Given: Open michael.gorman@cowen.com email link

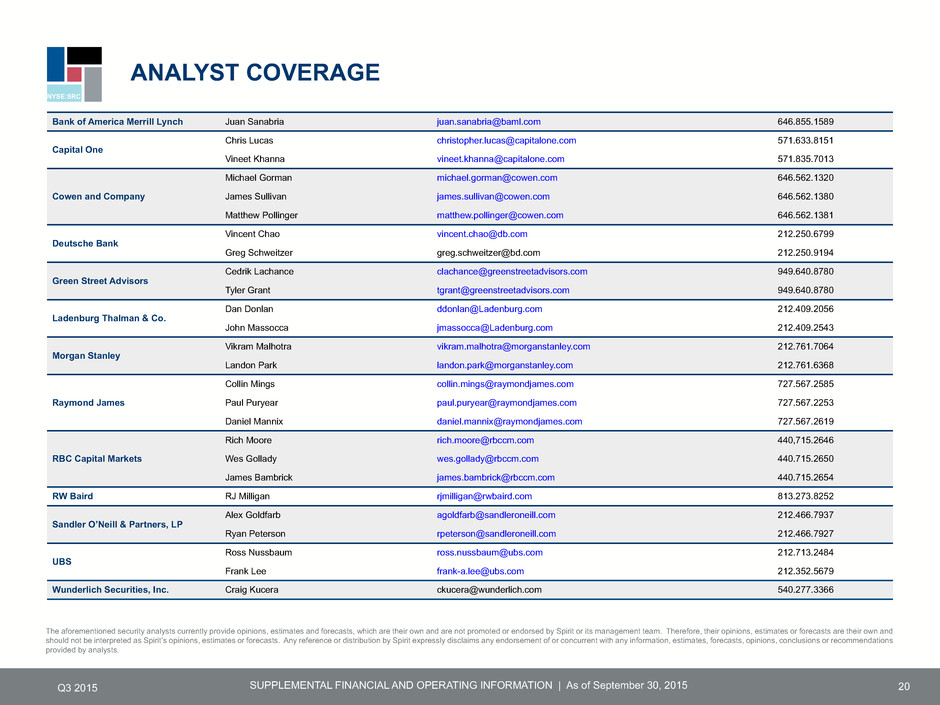Looking at the screenshot, I should [x=497, y=177].
